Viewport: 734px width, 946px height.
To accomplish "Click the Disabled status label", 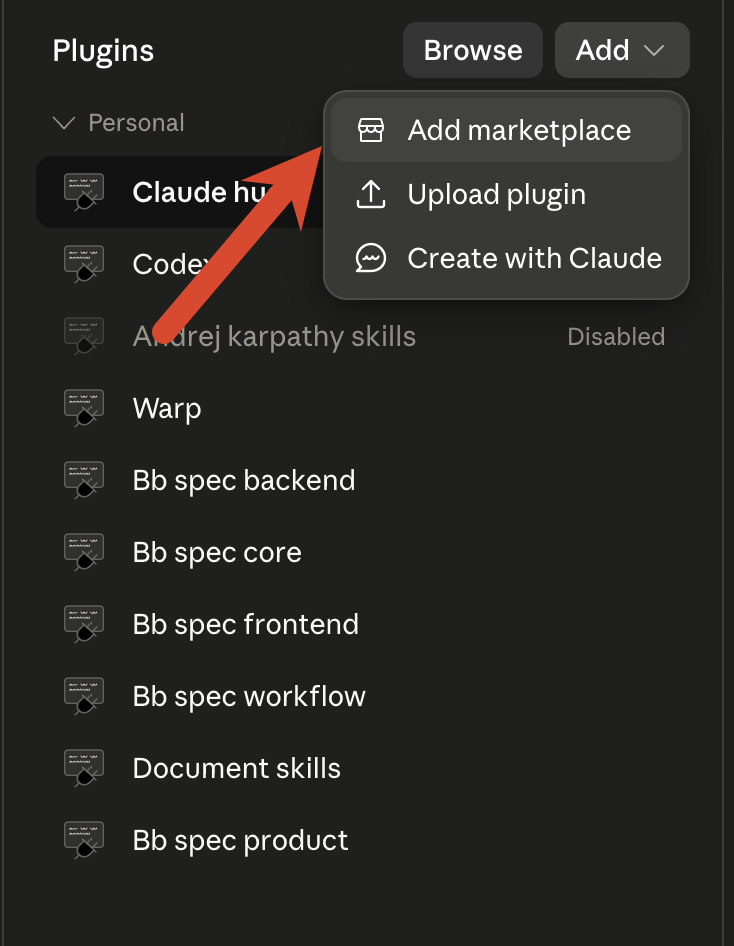I will click(616, 337).
